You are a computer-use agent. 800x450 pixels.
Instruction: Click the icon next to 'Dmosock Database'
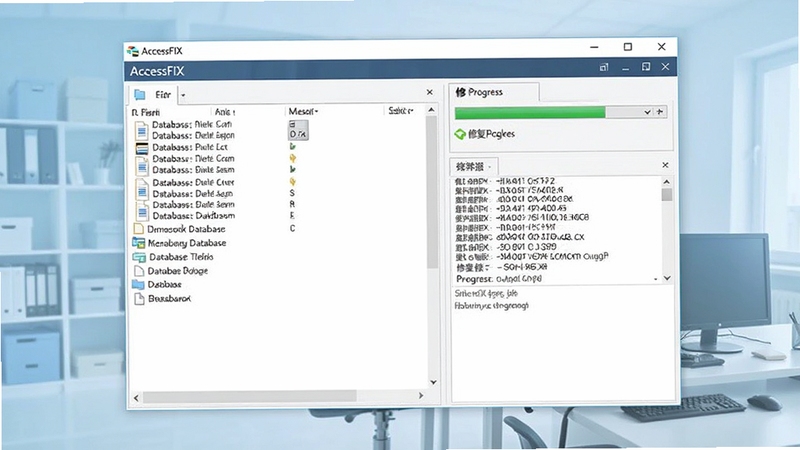(x=138, y=229)
